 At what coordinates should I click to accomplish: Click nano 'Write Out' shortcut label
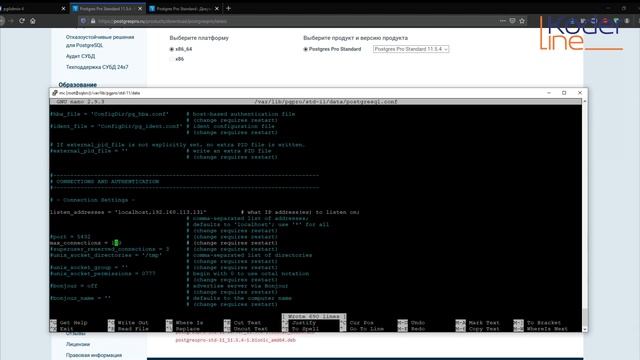click(133, 322)
